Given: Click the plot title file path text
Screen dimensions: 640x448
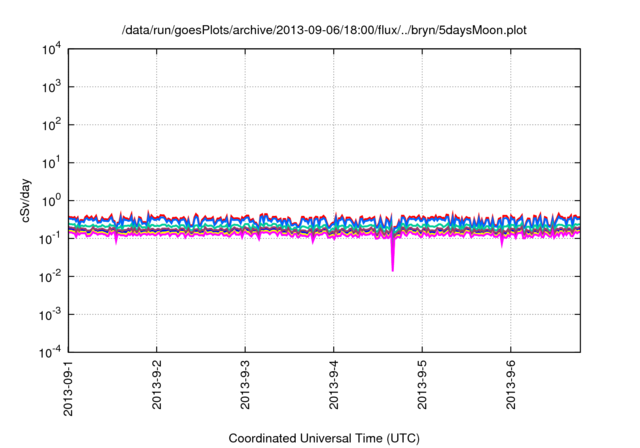Looking at the screenshot, I should pyautogui.click(x=324, y=30).
